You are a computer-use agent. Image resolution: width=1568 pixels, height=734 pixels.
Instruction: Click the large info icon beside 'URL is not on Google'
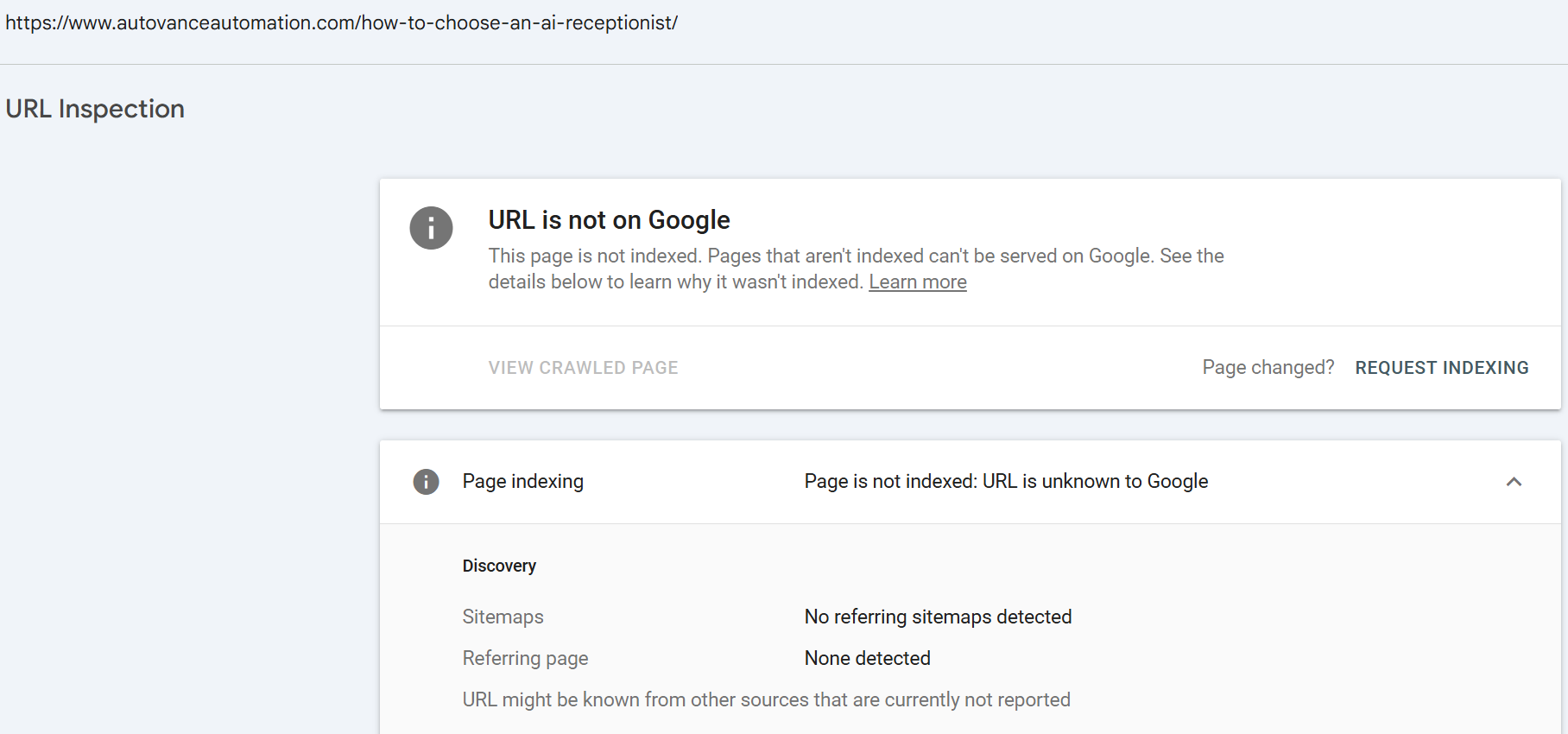point(431,228)
